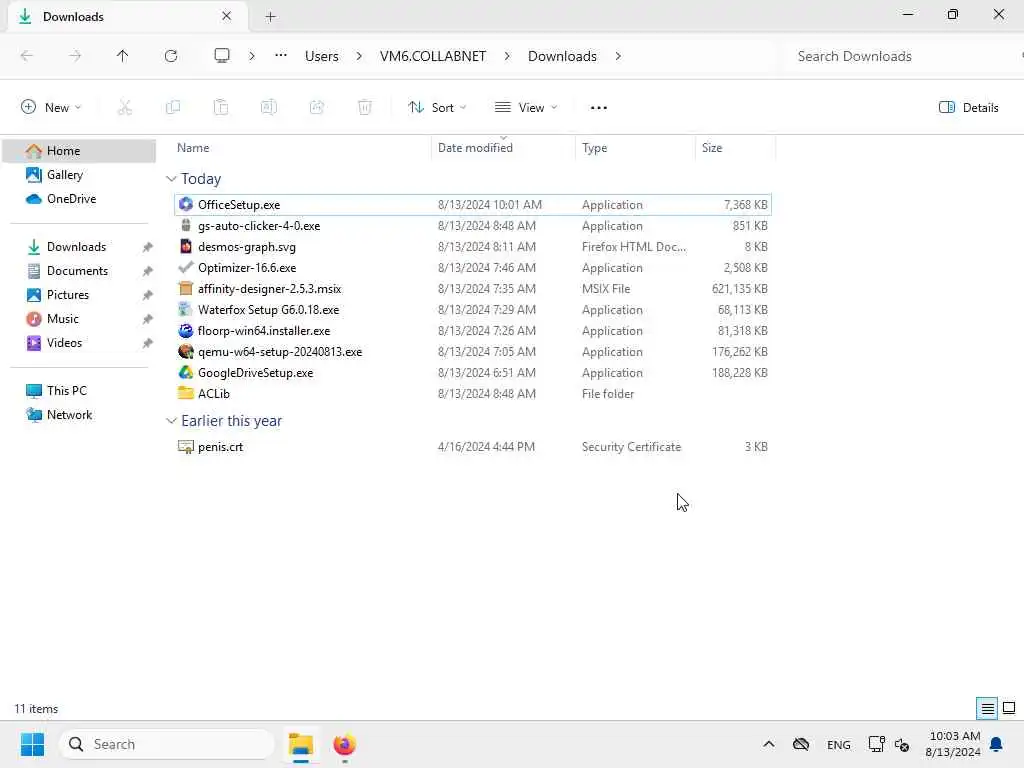The image size is (1024, 768).
Task: Click the qemu-w64-setup file icon
Action: point(186,351)
